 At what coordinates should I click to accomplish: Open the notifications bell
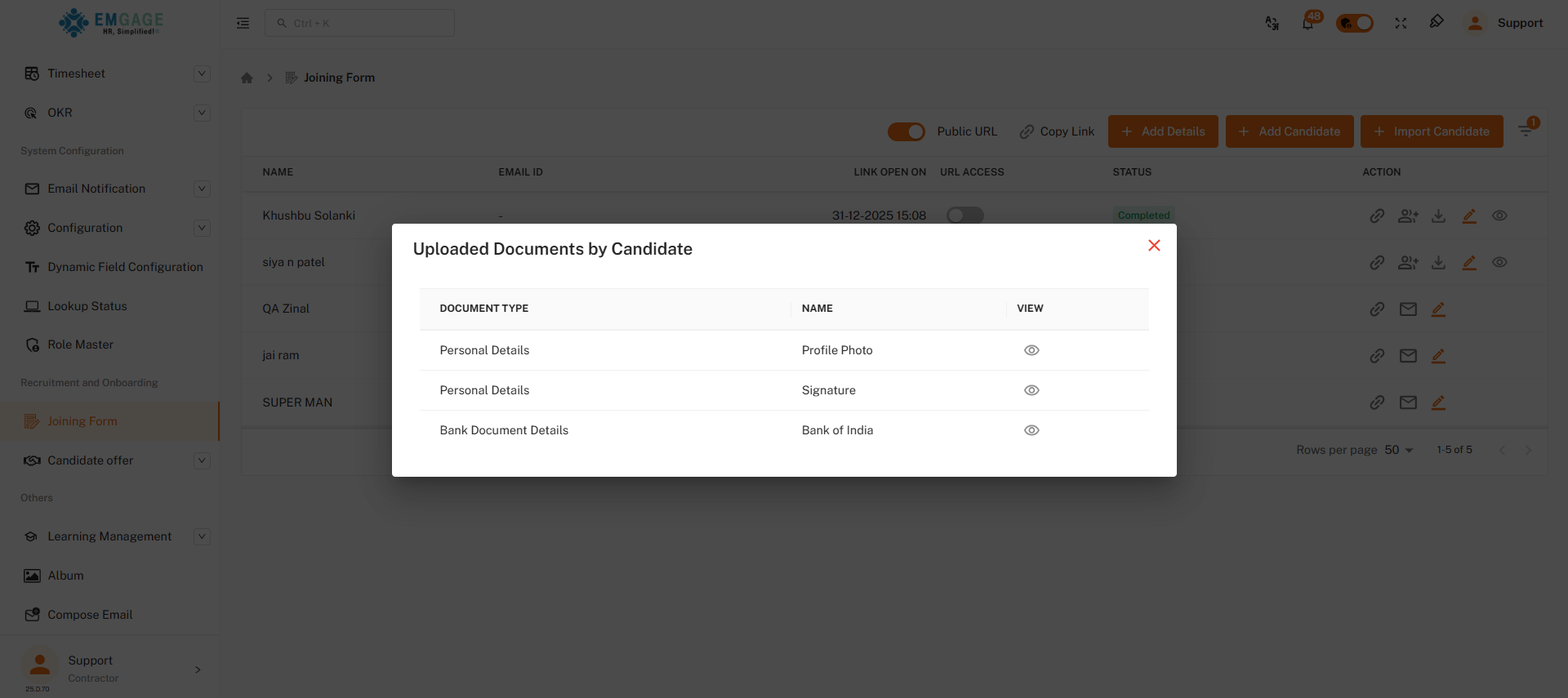1308,23
